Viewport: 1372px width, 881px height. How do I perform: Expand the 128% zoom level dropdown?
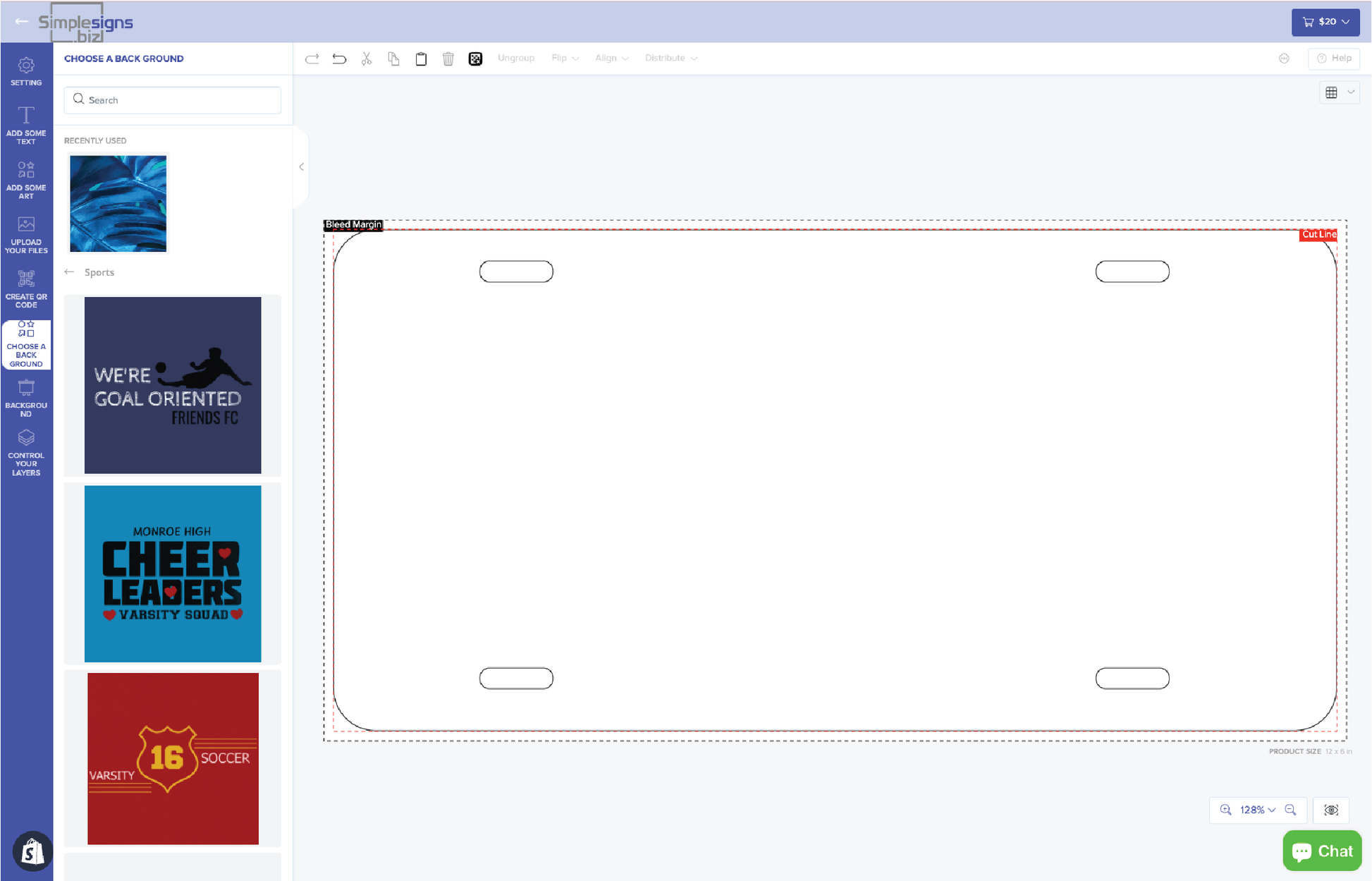pos(1257,810)
